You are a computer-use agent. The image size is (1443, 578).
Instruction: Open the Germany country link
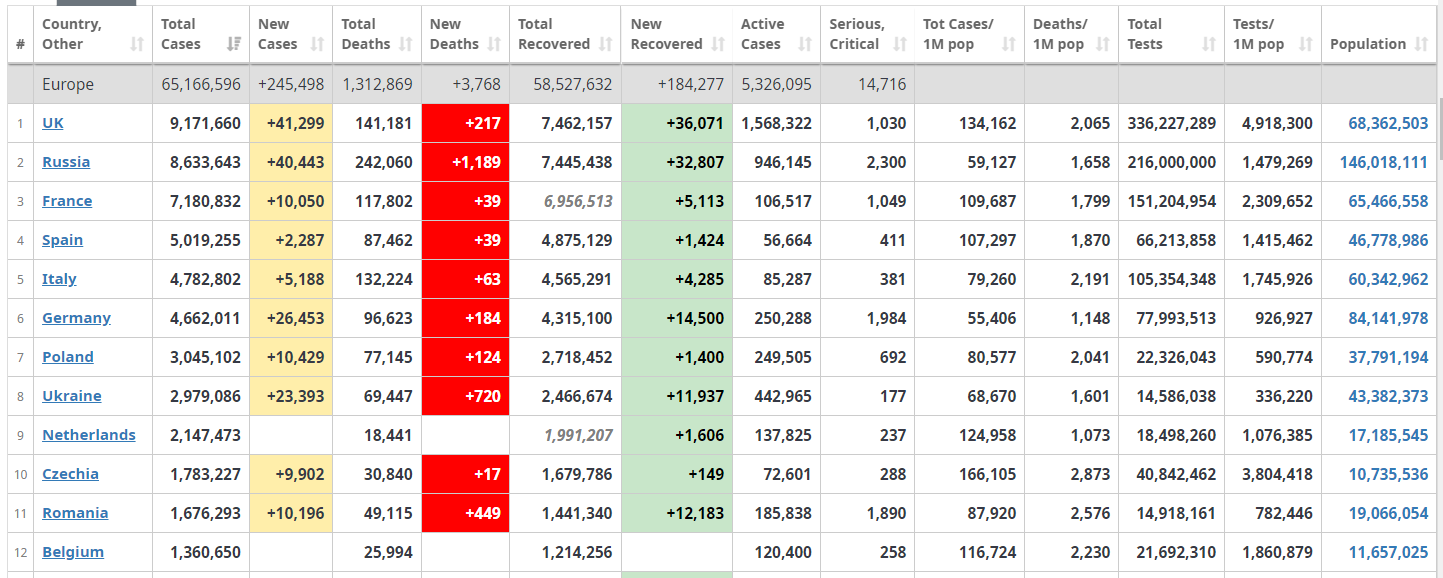76,318
